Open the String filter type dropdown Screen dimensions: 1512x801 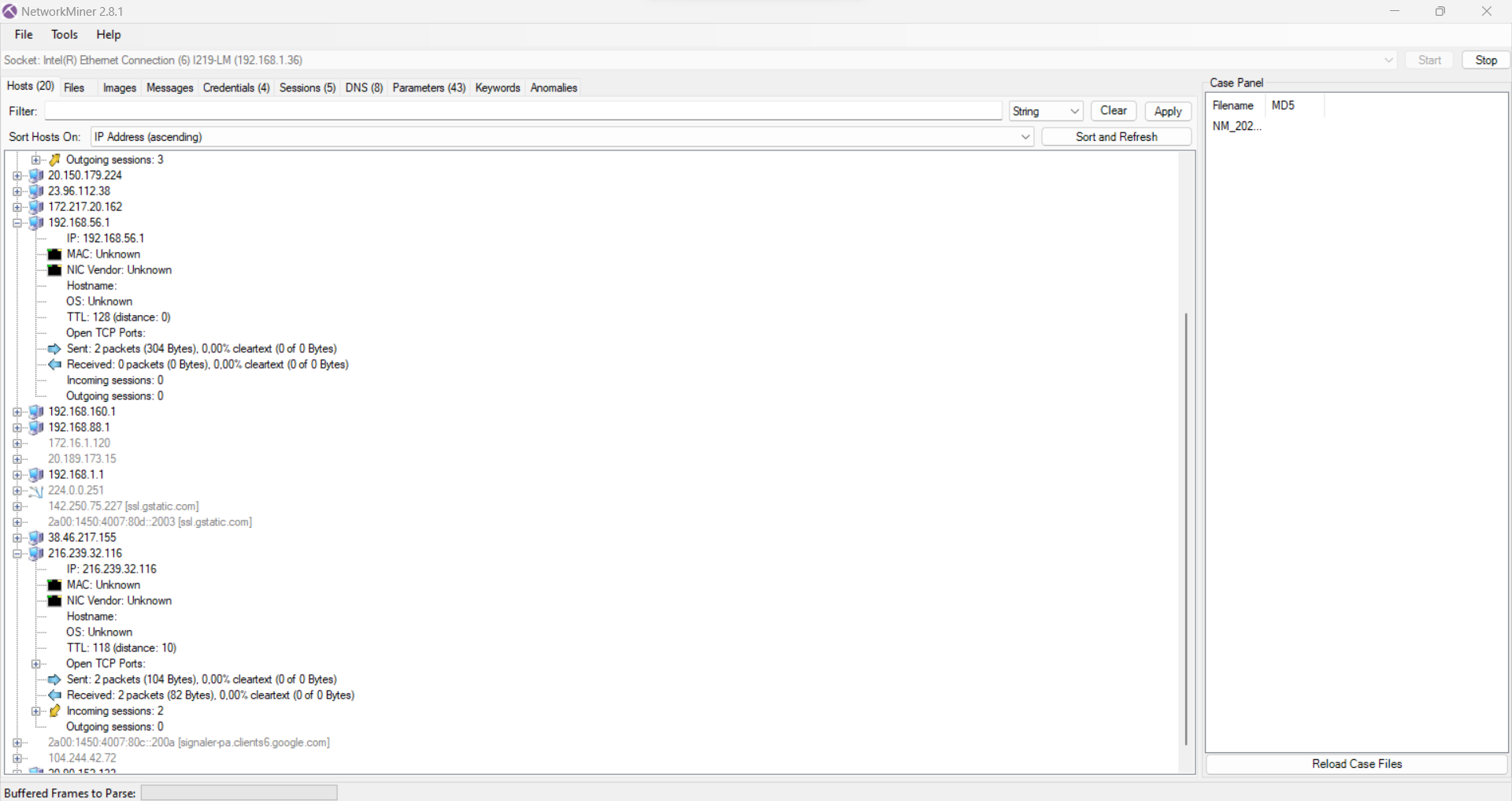1074,112
